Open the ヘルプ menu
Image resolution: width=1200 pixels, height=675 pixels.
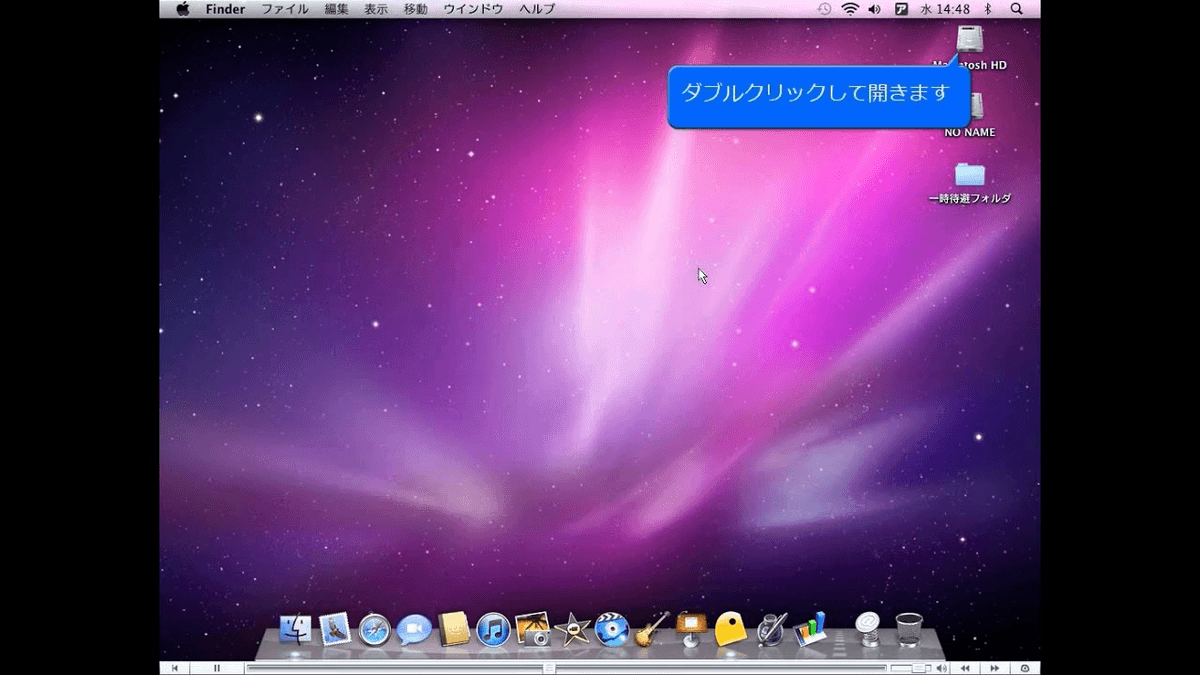537,9
